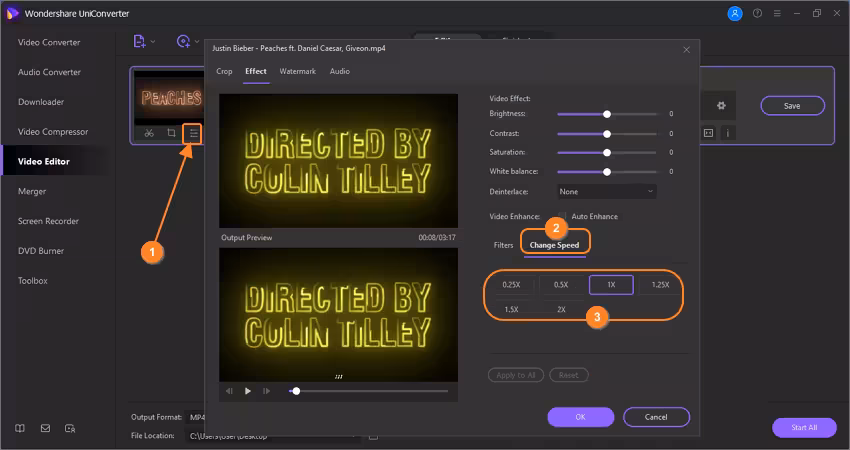The width and height of the screenshot is (850, 450).
Task: Play the output preview video
Action: 248,391
